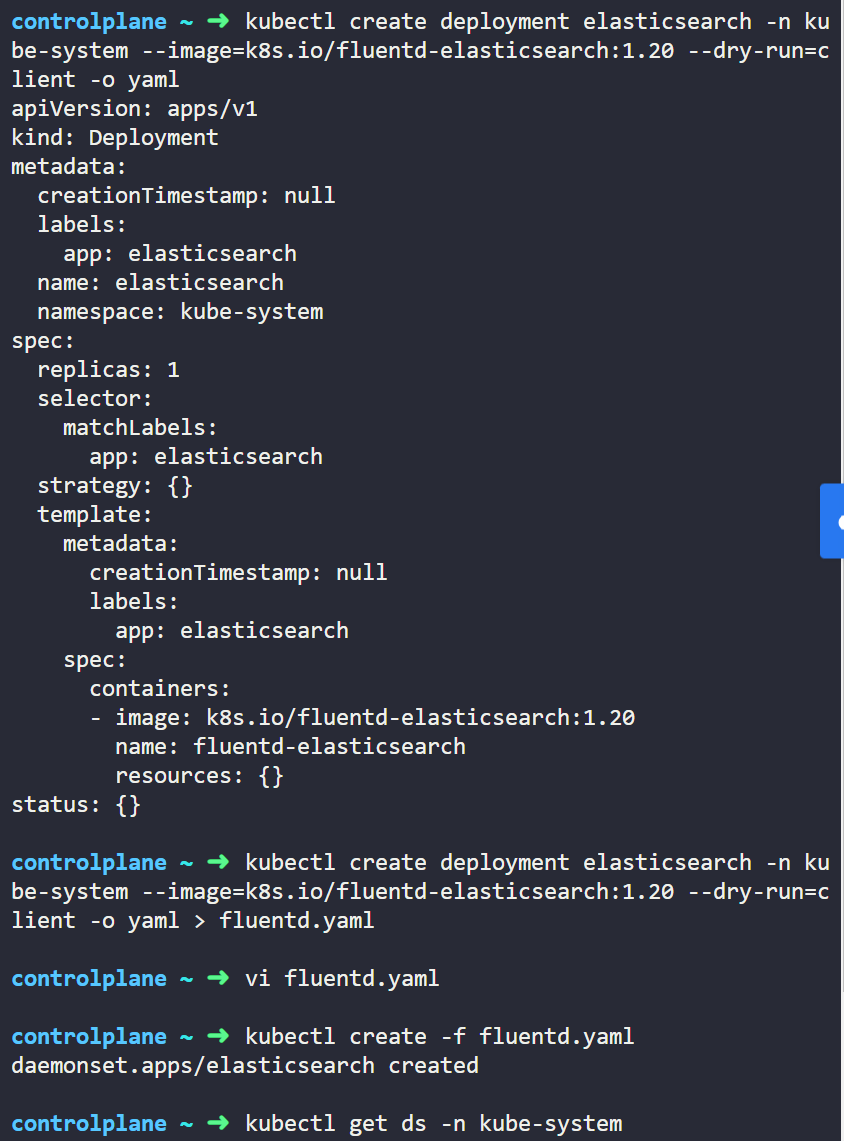The width and height of the screenshot is (844, 1141).
Task: Click the top-level 'spec:' line
Action: click(43, 341)
